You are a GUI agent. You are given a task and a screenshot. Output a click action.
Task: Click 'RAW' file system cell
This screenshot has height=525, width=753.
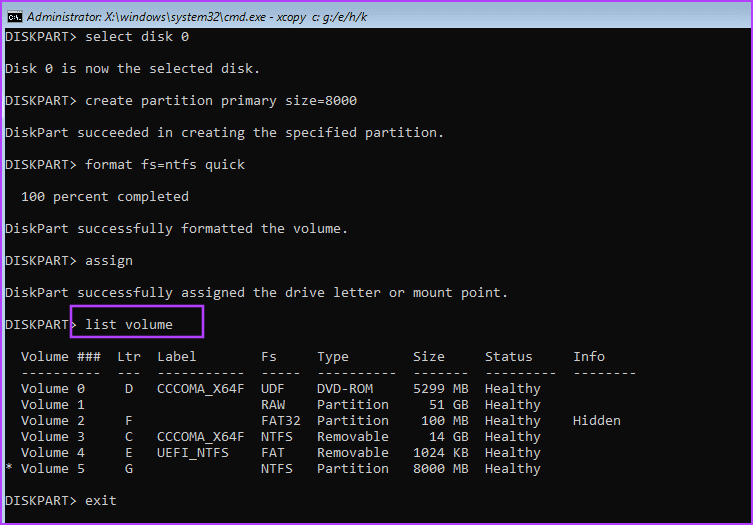coord(273,404)
